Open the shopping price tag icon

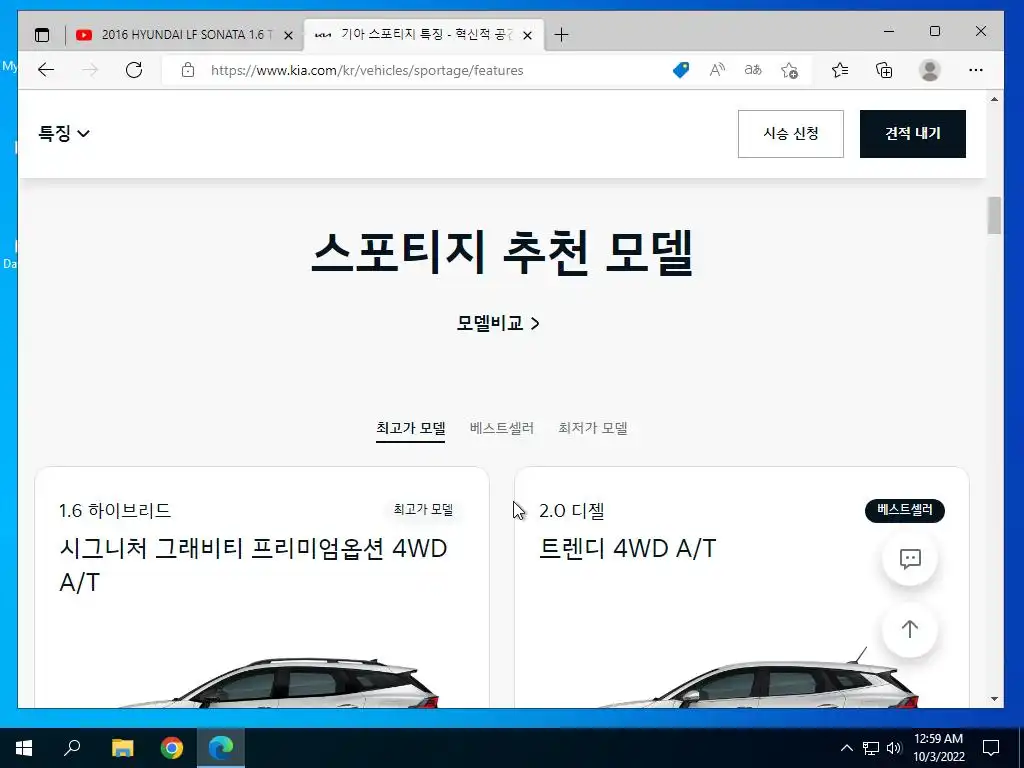[x=680, y=70]
